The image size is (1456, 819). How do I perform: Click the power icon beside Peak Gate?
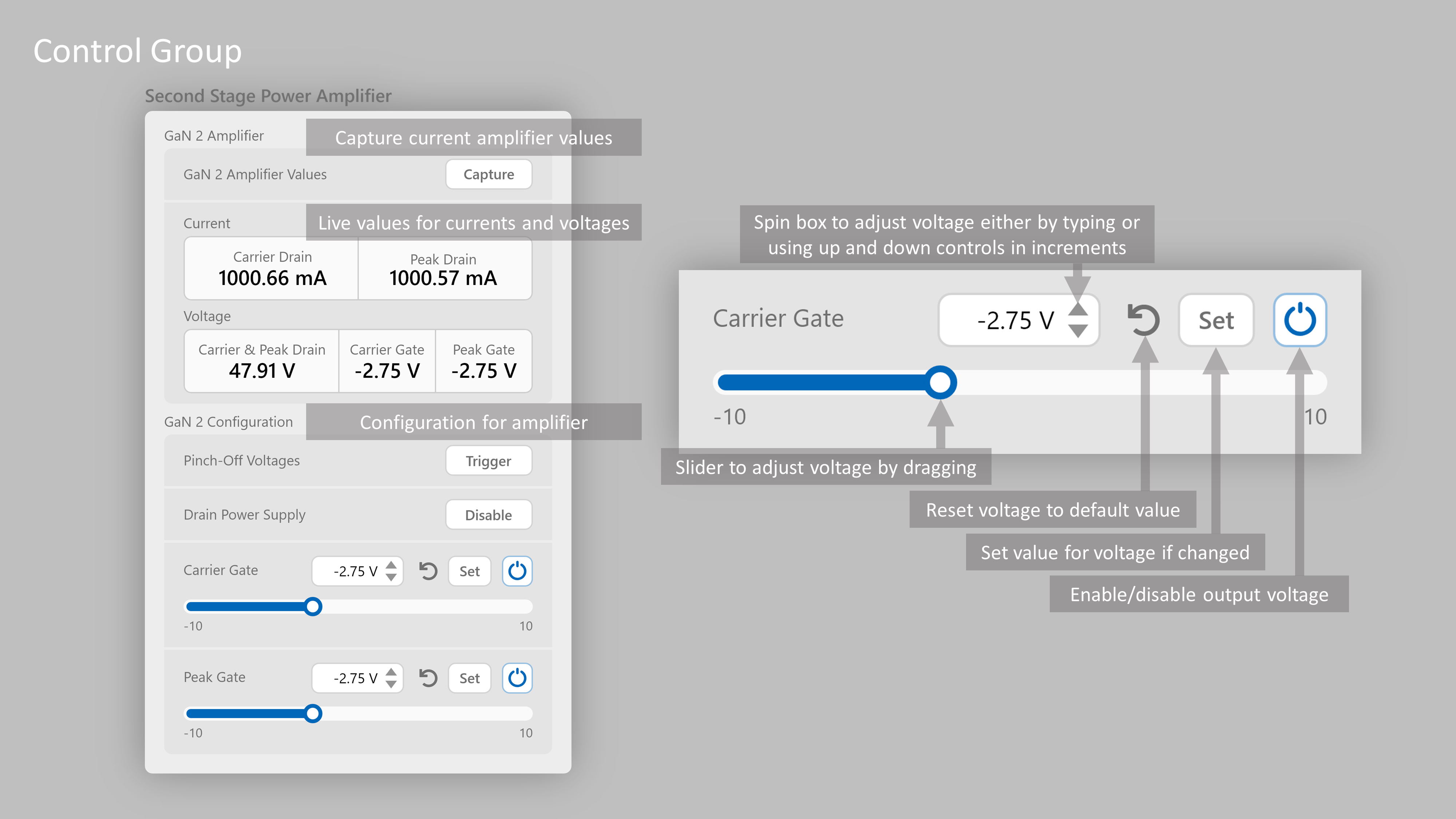tap(517, 678)
